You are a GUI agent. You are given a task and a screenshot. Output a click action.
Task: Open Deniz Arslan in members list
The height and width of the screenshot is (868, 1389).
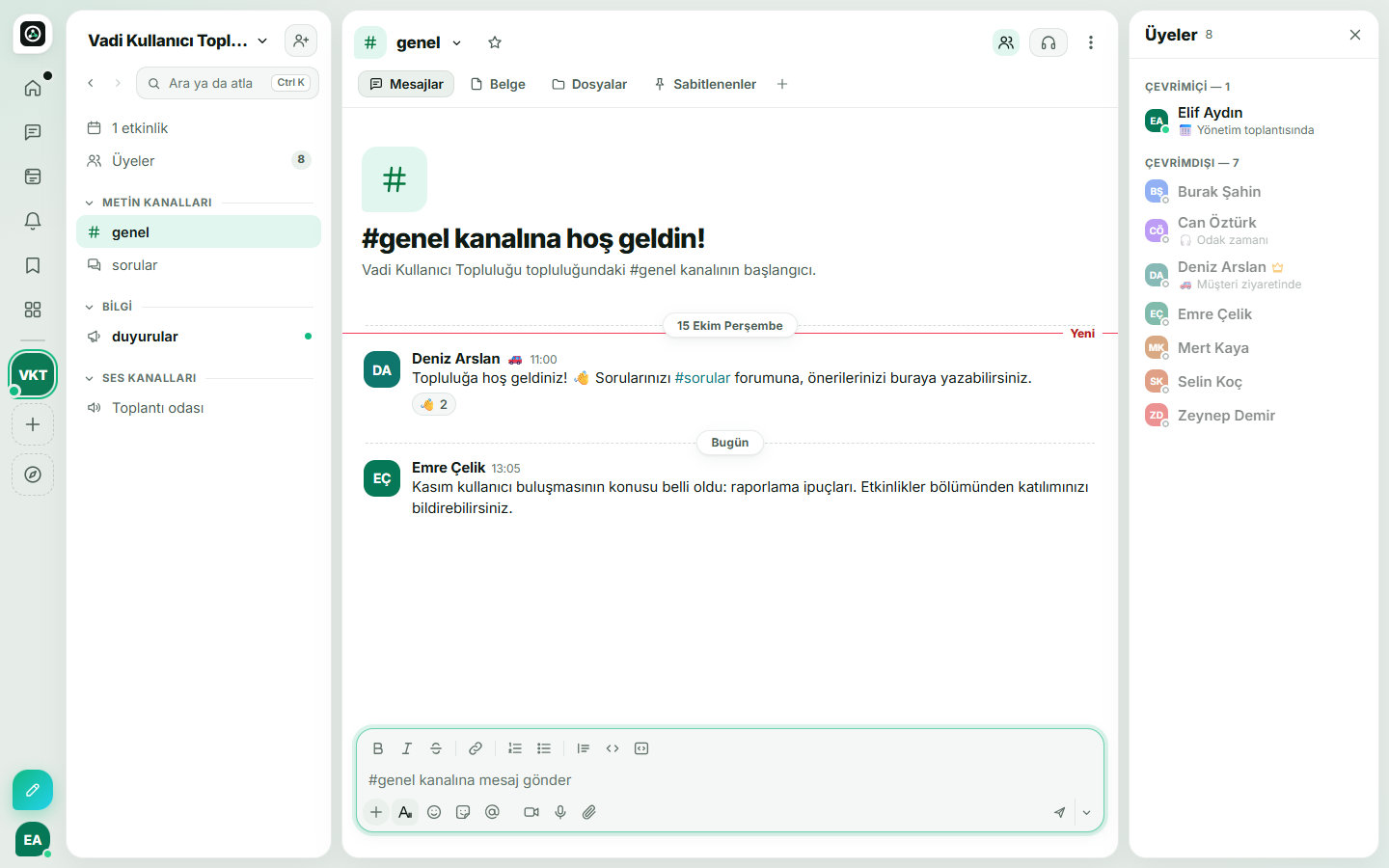click(x=1254, y=275)
